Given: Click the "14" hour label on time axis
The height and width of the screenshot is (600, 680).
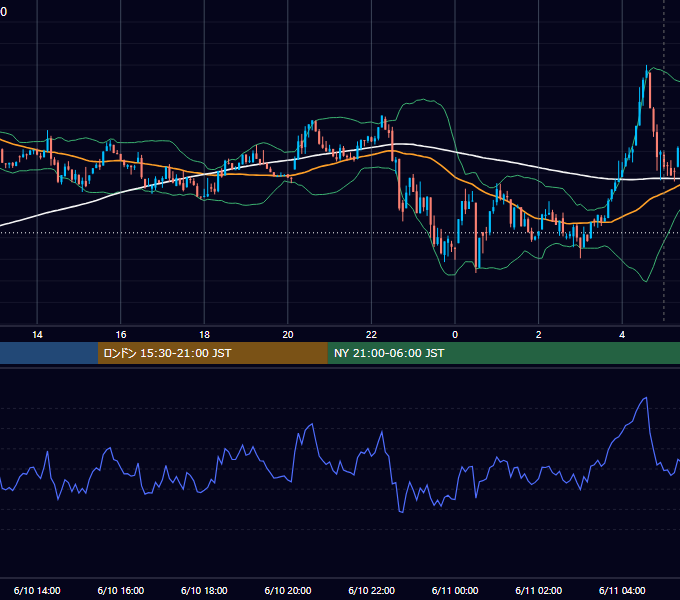Looking at the screenshot, I should (37, 335).
